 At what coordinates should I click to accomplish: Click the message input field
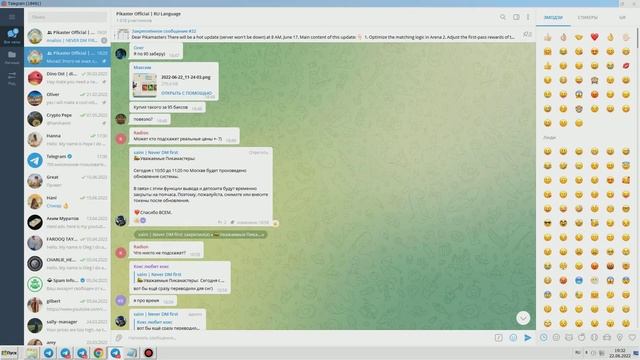(x=308, y=338)
